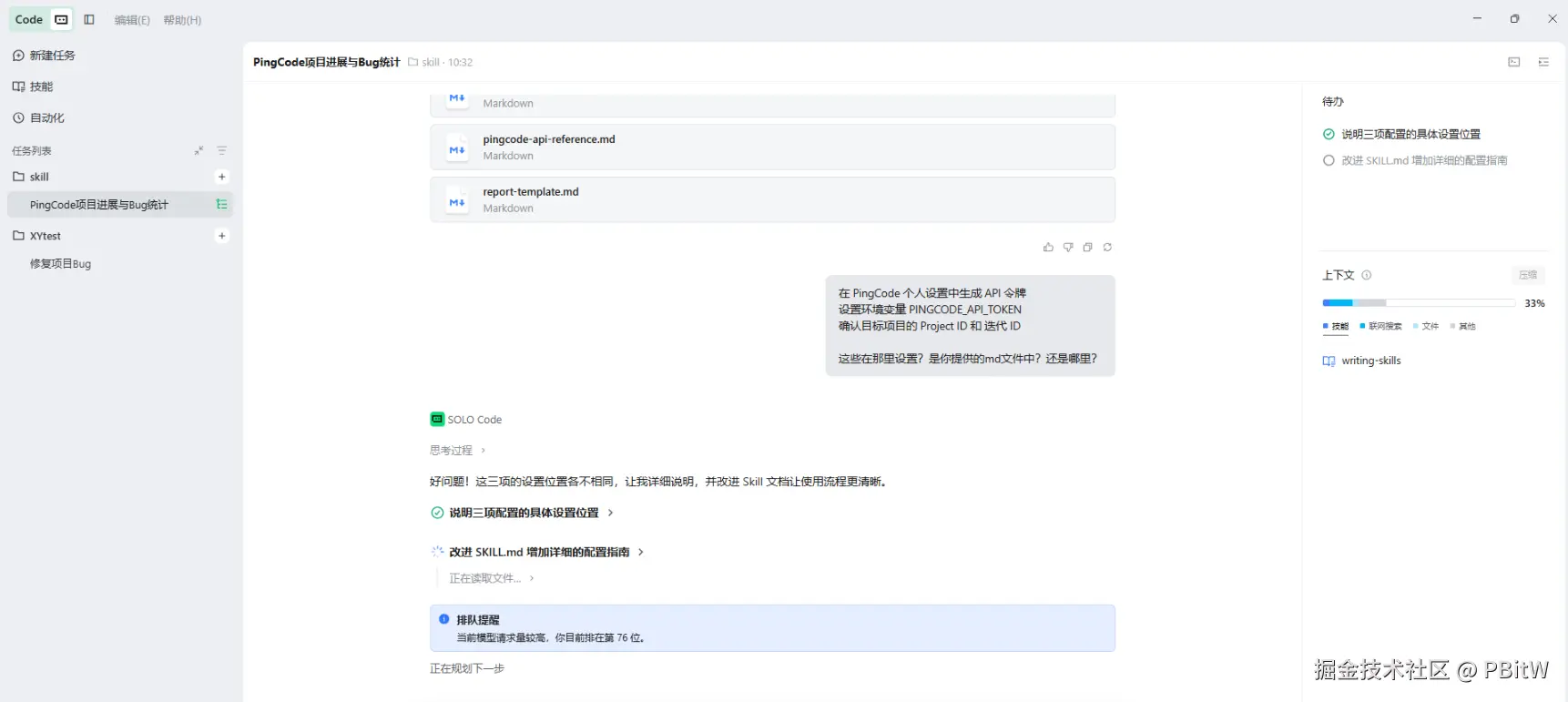Open the 自动化 automation page
The width and height of the screenshot is (1568, 702).
[x=38, y=117]
